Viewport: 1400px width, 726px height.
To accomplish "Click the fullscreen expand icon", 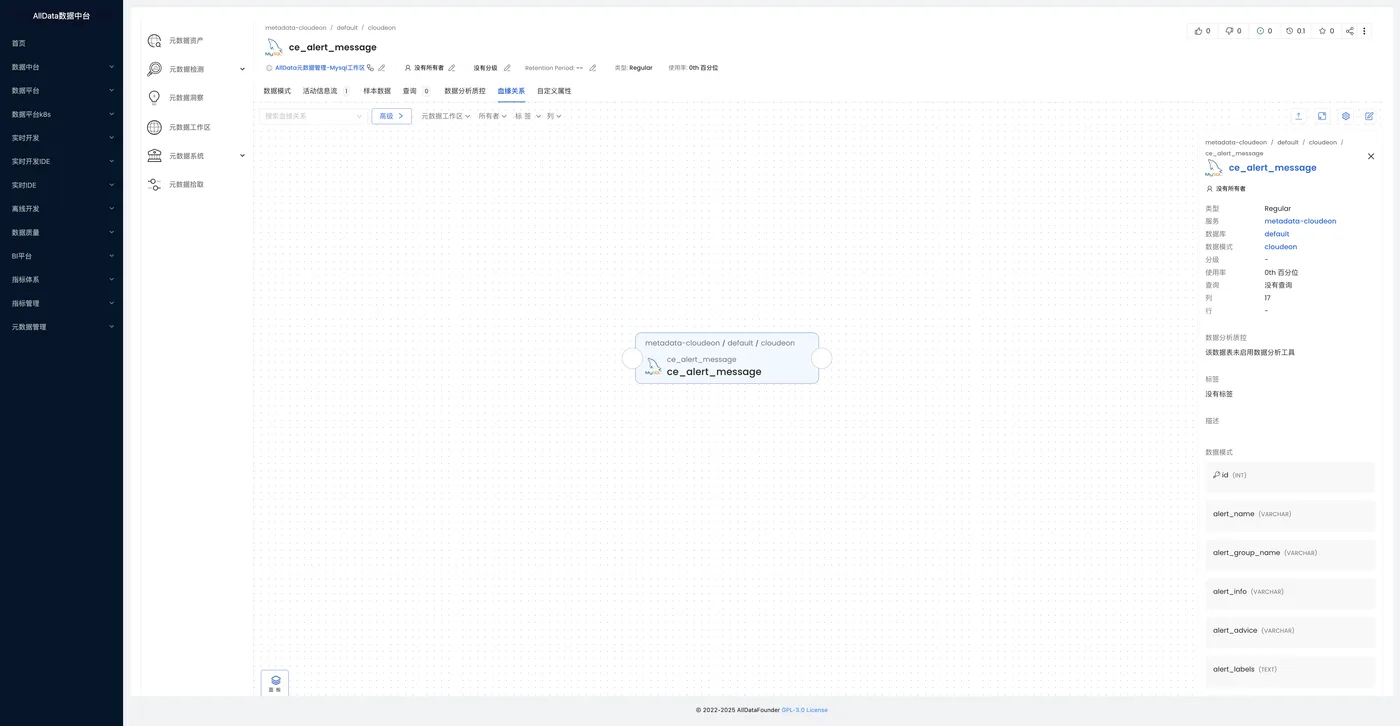I will click(1322, 116).
